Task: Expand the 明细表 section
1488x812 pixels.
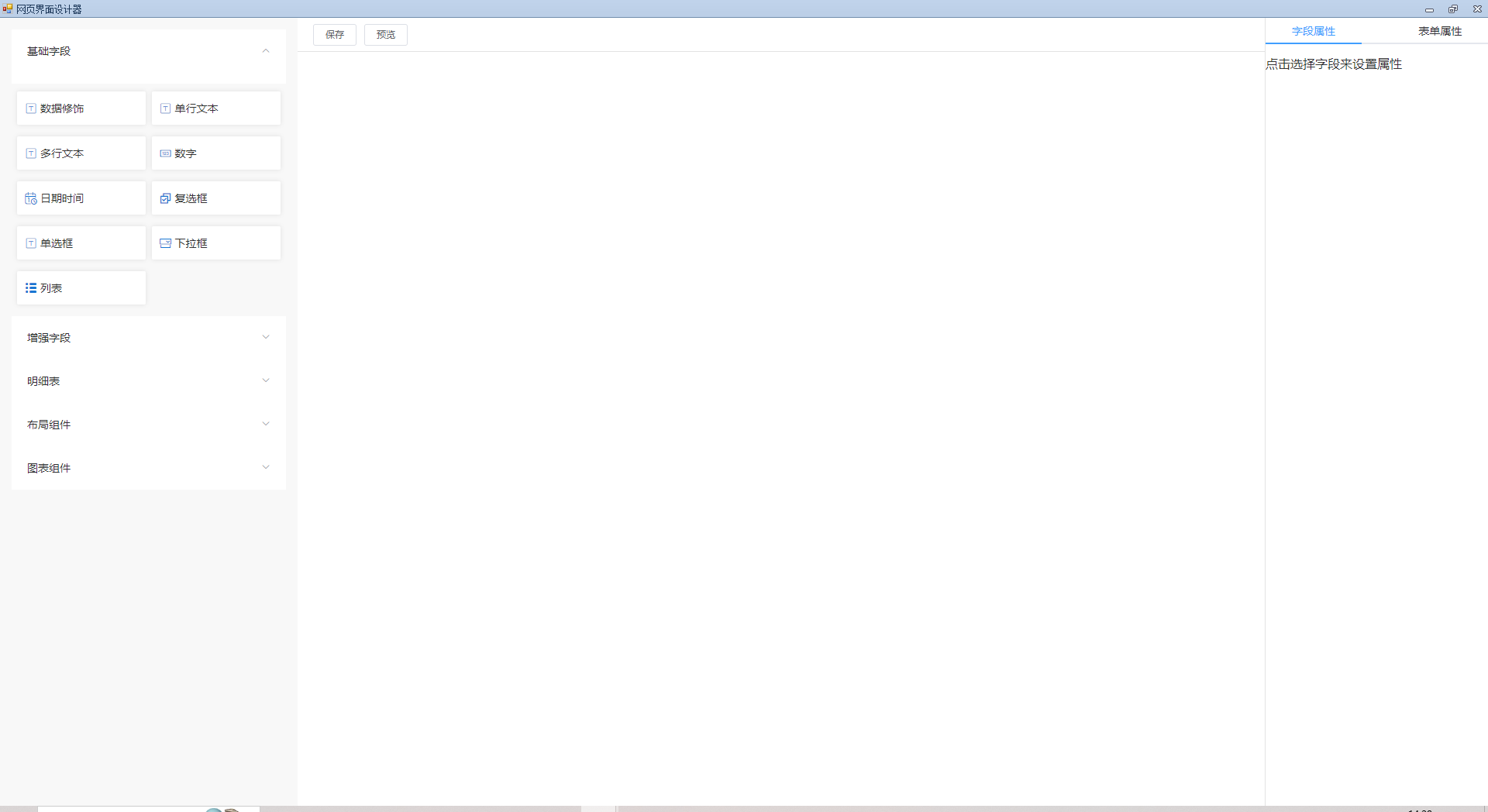Action: click(x=265, y=380)
